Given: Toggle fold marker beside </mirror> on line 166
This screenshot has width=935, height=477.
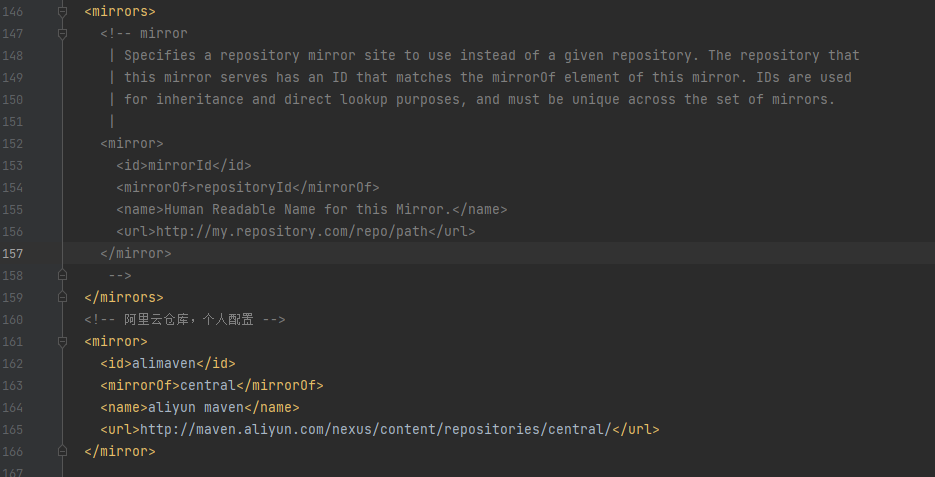Looking at the screenshot, I should [62, 451].
